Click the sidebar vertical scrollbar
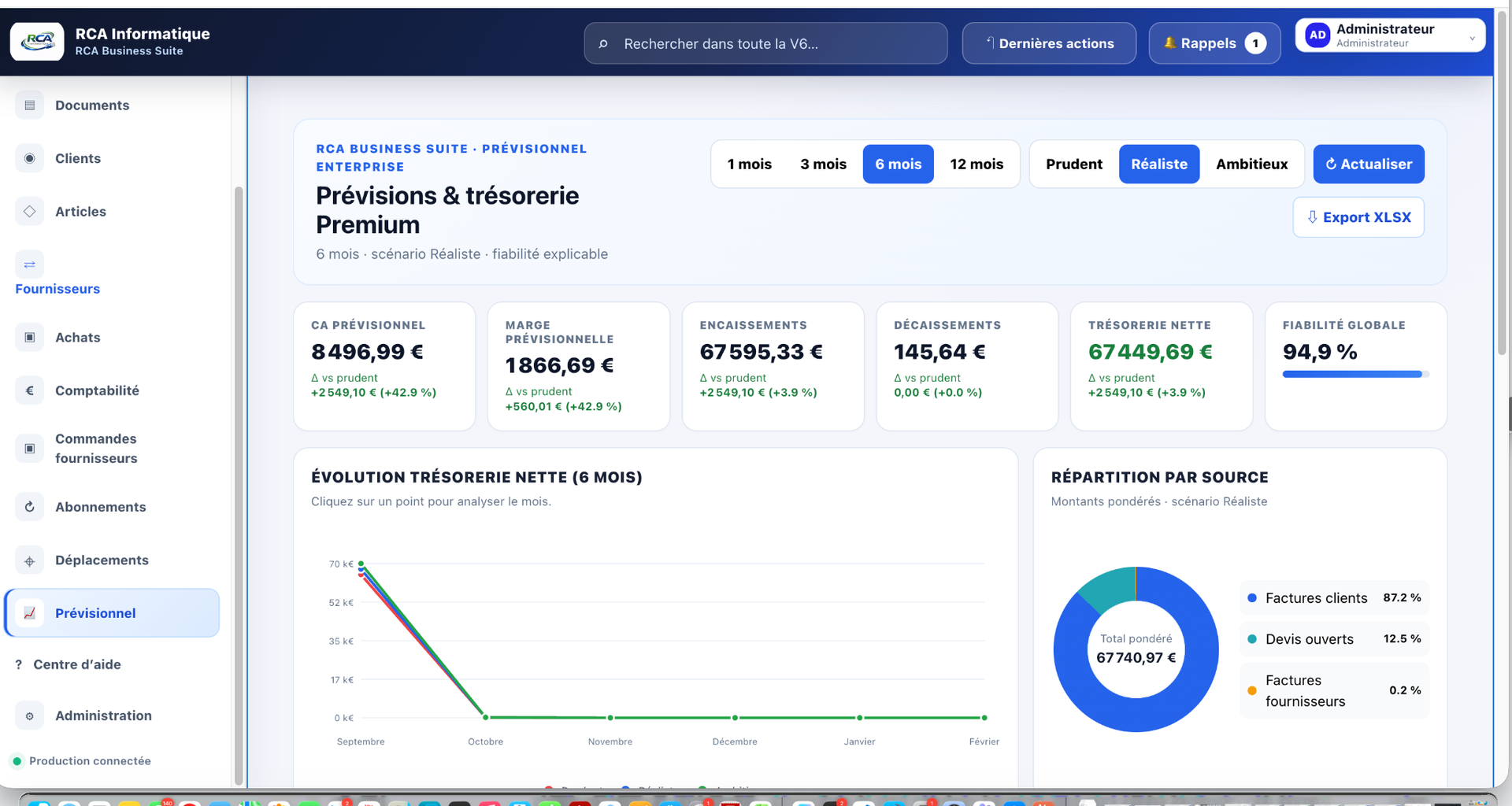The width and height of the screenshot is (1512, 806). (239, 486)
